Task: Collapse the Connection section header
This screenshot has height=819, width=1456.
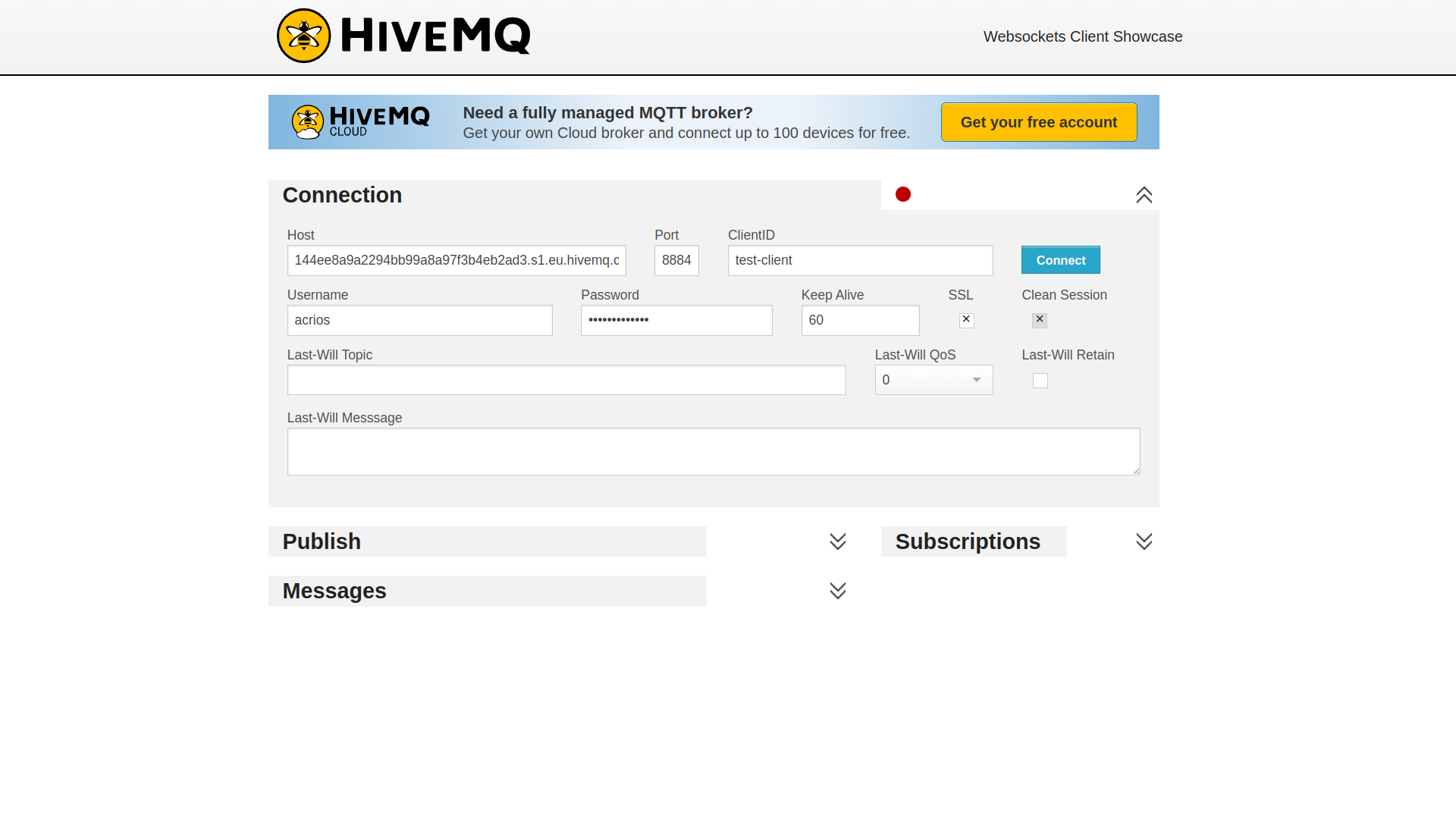Action: point(342,195)
